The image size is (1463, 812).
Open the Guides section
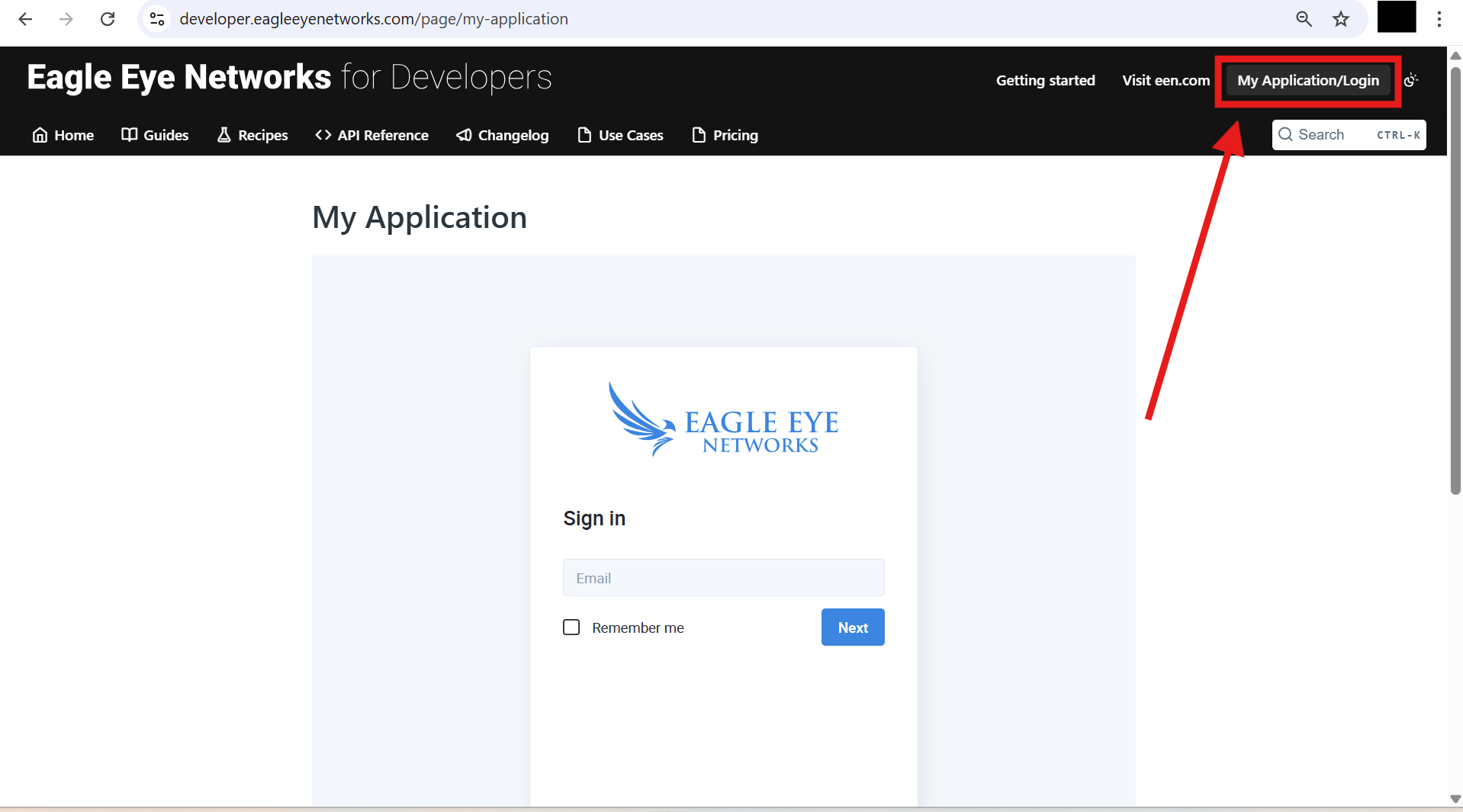point(155,135)
